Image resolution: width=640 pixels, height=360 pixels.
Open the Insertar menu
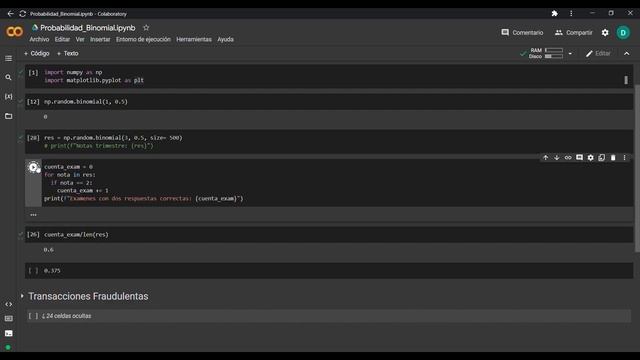click(100, 40)
